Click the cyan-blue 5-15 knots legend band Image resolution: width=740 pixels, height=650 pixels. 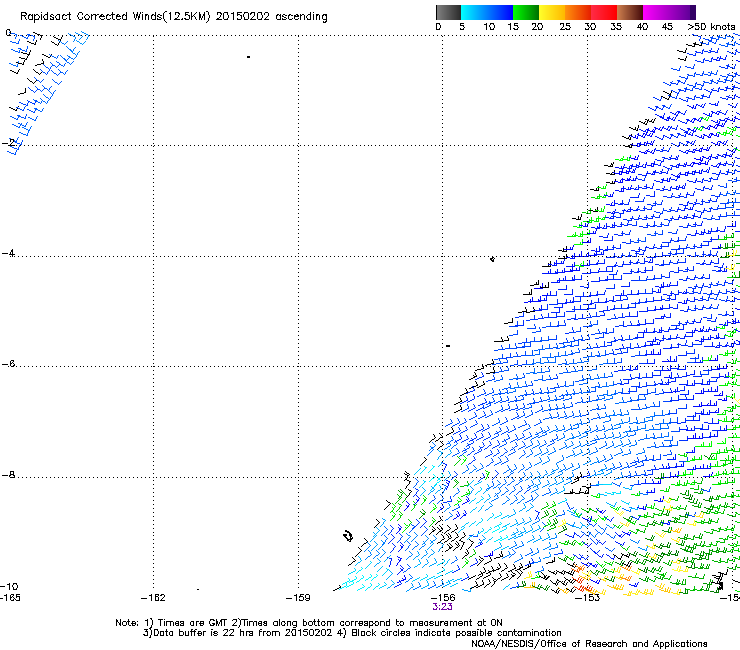click(487, 12)
